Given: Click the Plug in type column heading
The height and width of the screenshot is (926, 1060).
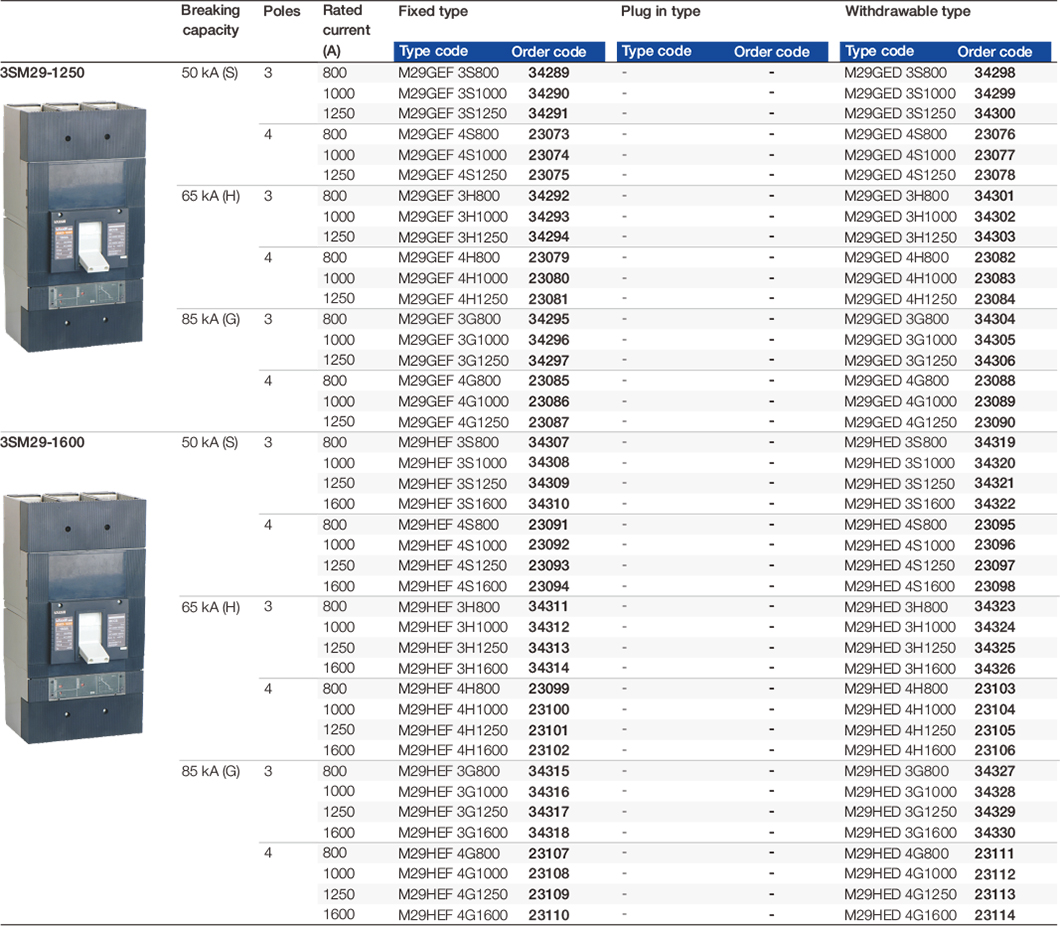Looking at the screenshot, I should point(660,12).
